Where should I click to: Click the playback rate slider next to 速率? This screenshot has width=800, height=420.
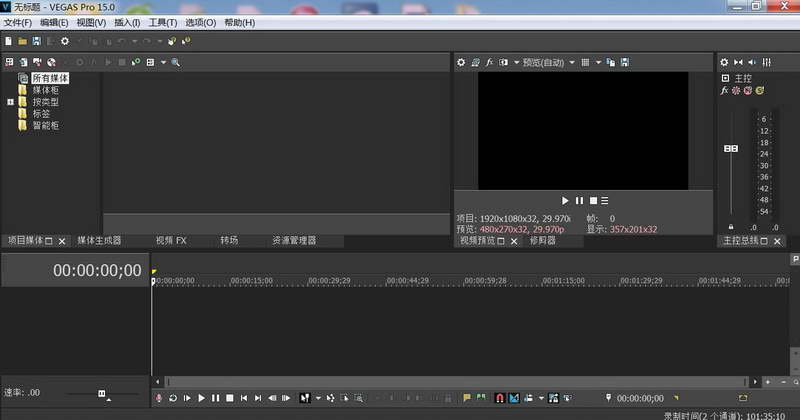pyautogui.click(x=102, y=393)
